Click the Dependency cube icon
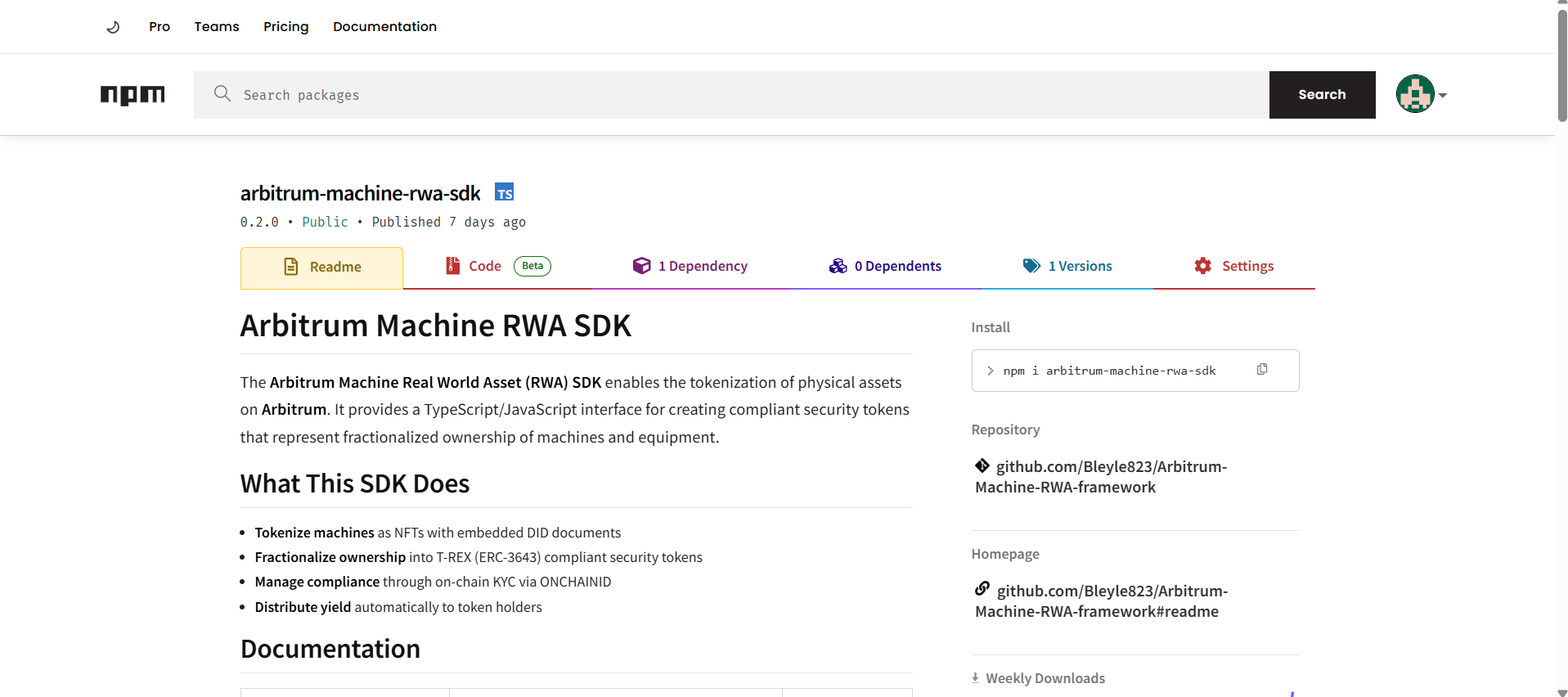Screen dimensions: 1568x697 pos(642,266)
